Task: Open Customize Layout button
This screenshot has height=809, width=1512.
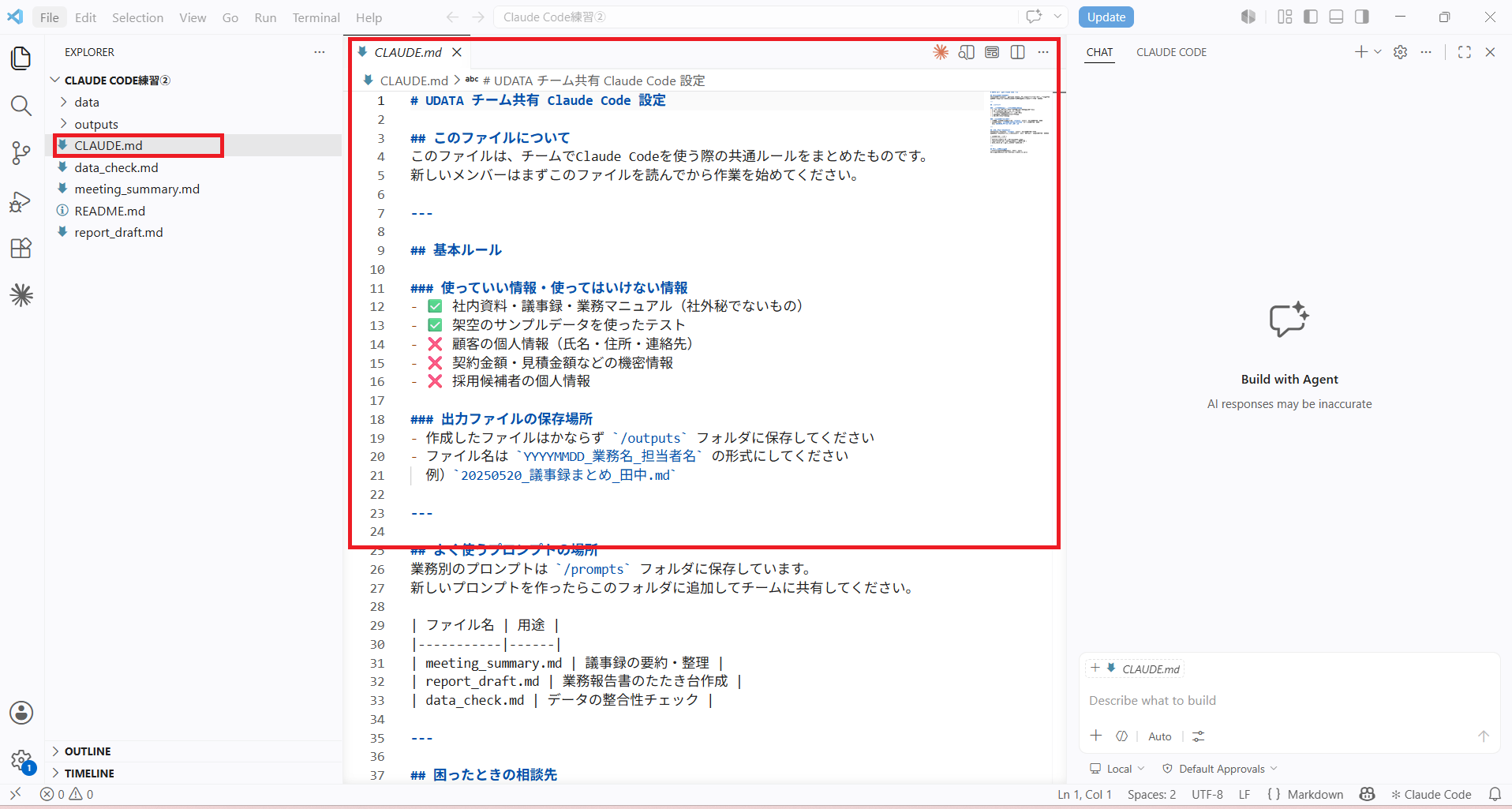Action: point(1285,17)
